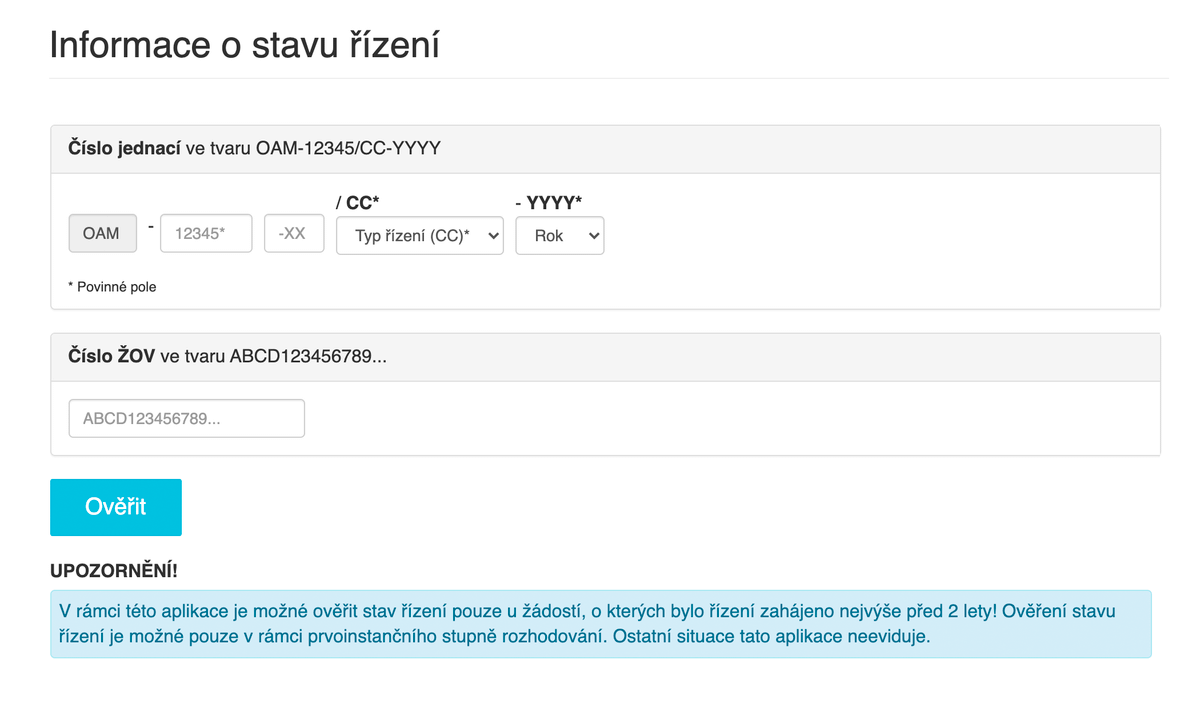Click the Číslo jednací panel header text

click(x=254, y=149)
